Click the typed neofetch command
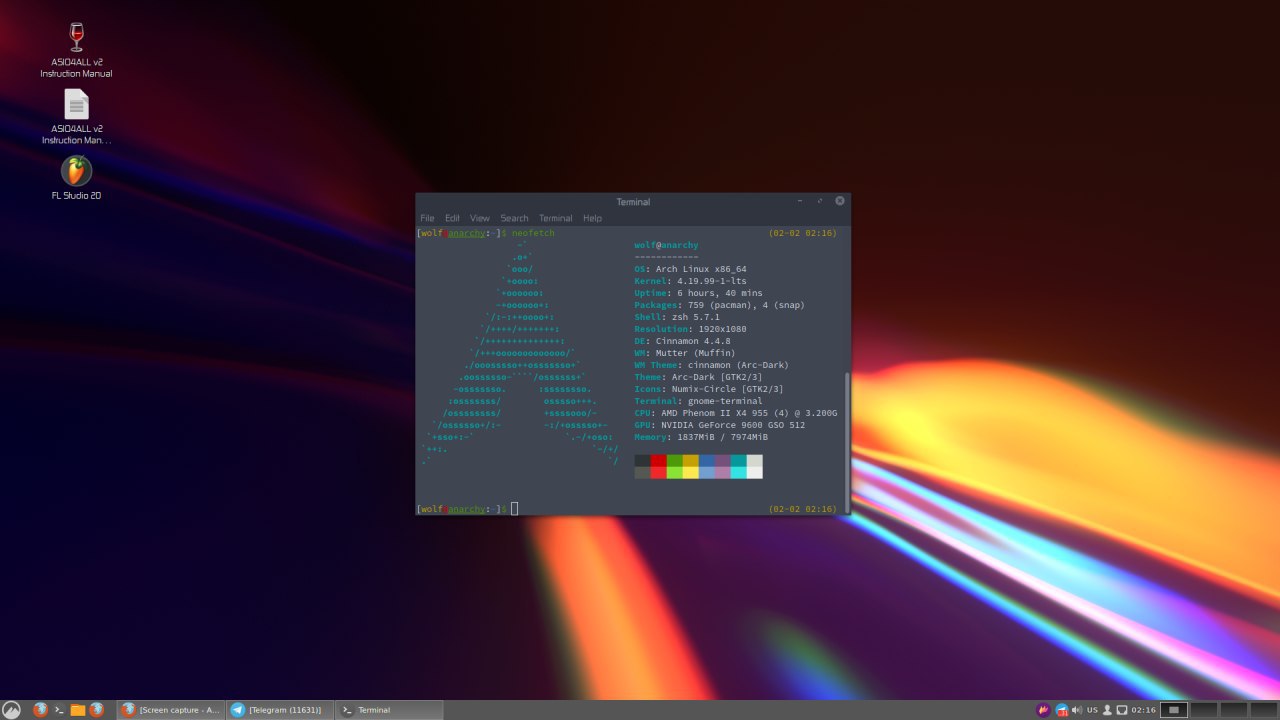Image resolution: width=1280 pixels, height=720 pixels. [x=533, y=233]
